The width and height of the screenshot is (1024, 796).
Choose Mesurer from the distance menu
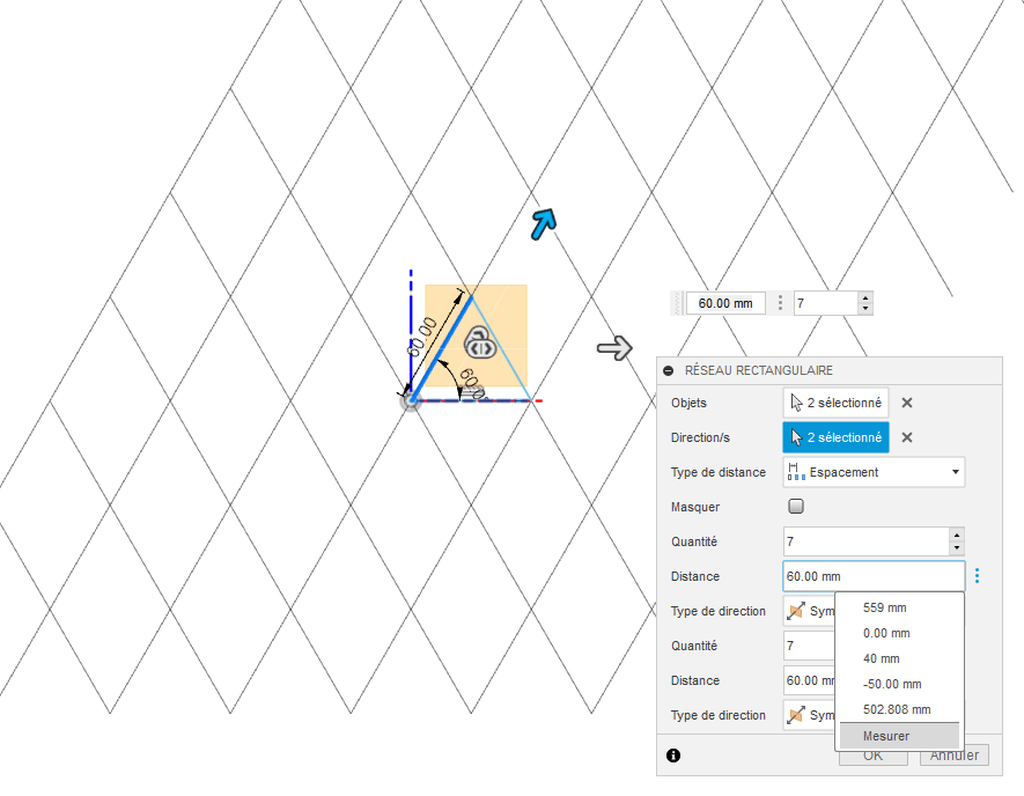(886, 736)
